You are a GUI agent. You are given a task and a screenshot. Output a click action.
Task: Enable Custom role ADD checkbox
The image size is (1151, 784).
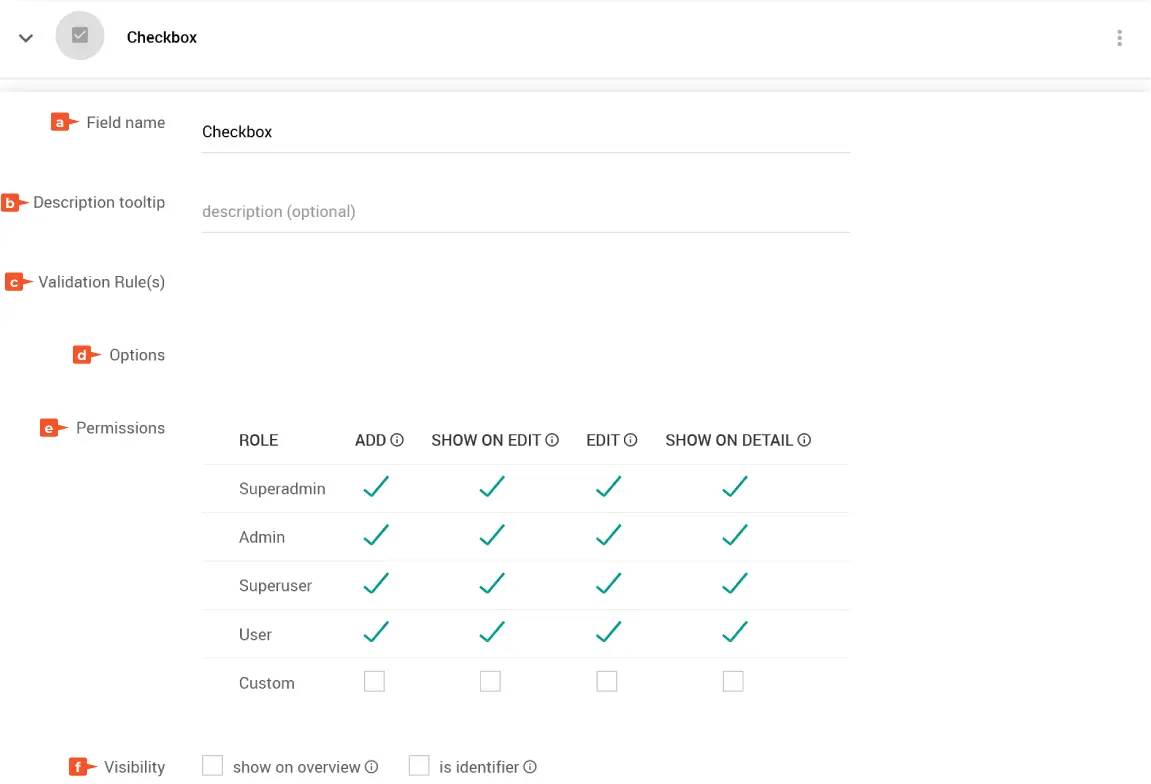click(x=374, y=682)
